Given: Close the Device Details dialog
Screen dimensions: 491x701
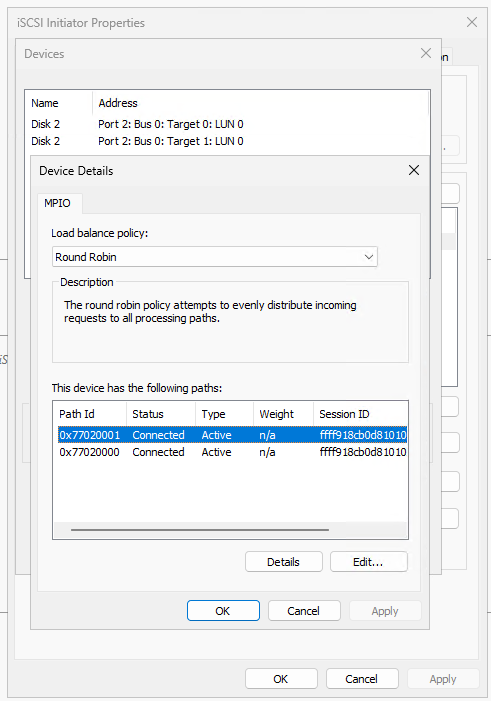Looking at the screenshot, I should [x=414, y=170].
